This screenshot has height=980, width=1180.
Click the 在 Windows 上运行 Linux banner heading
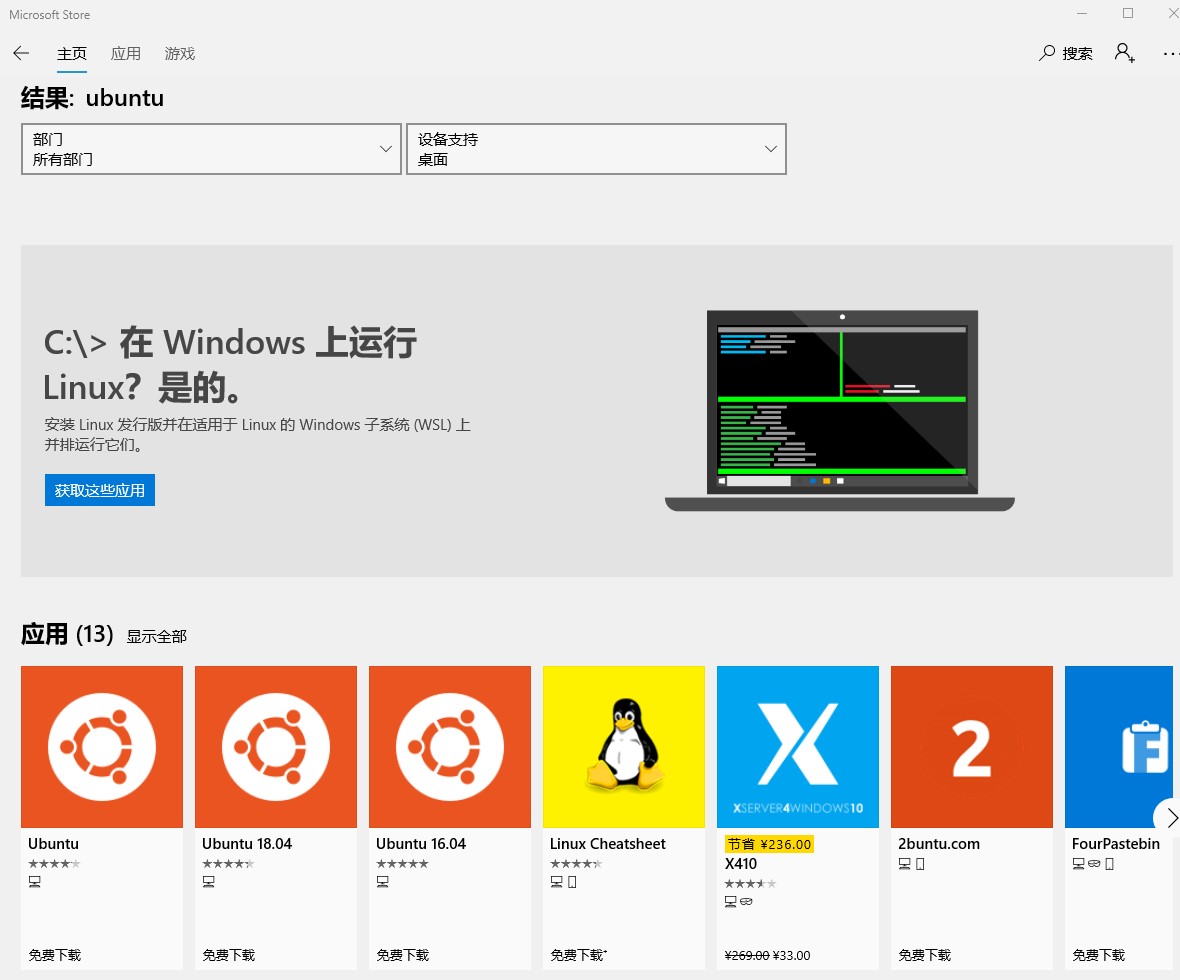coord(230,364)
